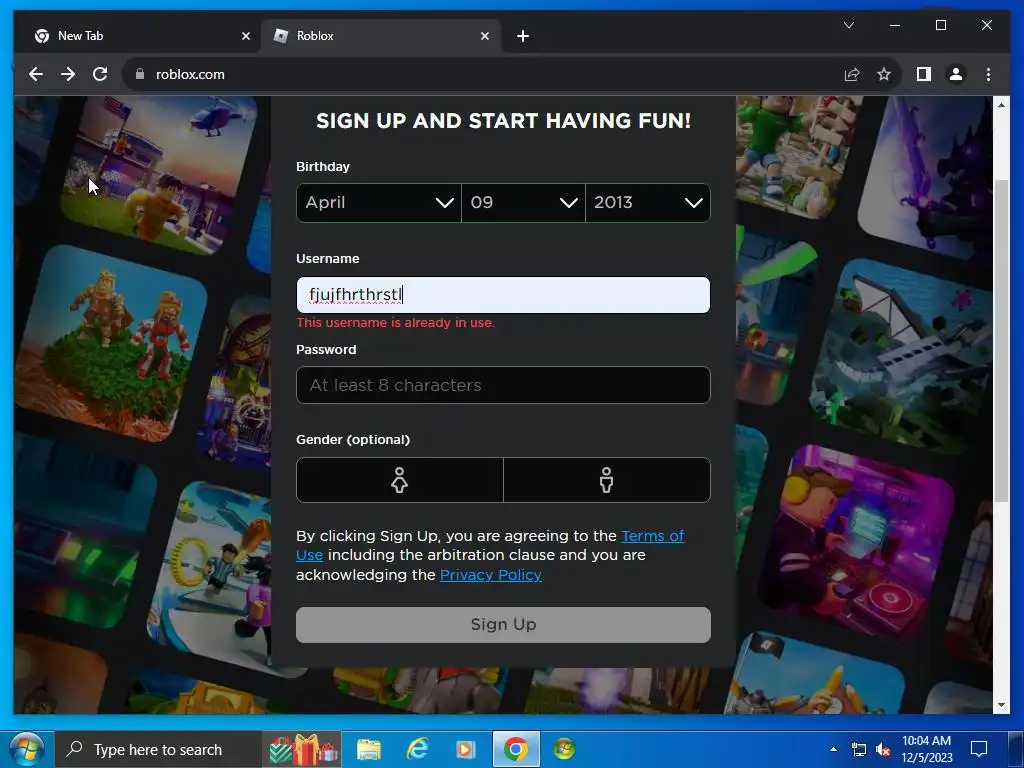Image resolution: width=1024 pixels, height=768 pixels.
Task: Bookmark this tab with star icon
Action: [884, 74]
